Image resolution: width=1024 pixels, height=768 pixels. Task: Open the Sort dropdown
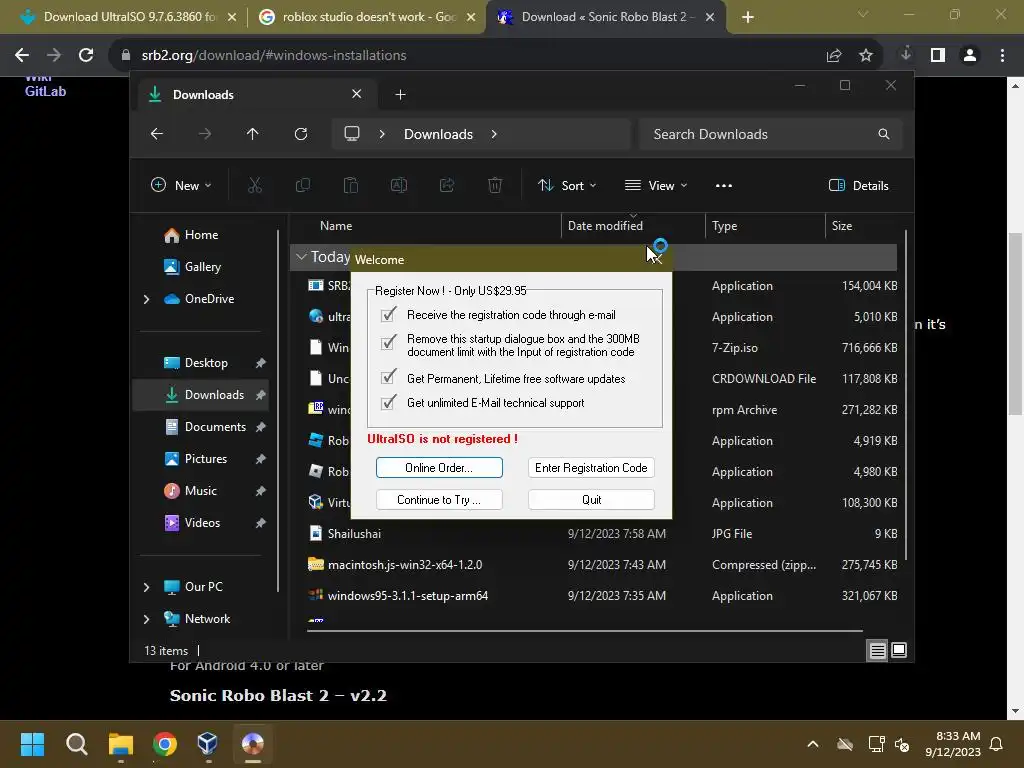click(x=566, y=185)
